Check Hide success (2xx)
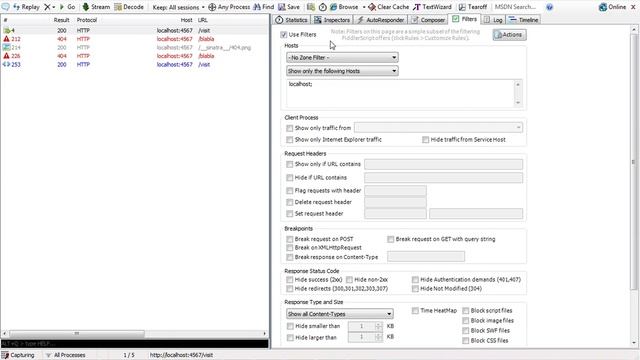The image size is (640, 360). pos(289,280)
